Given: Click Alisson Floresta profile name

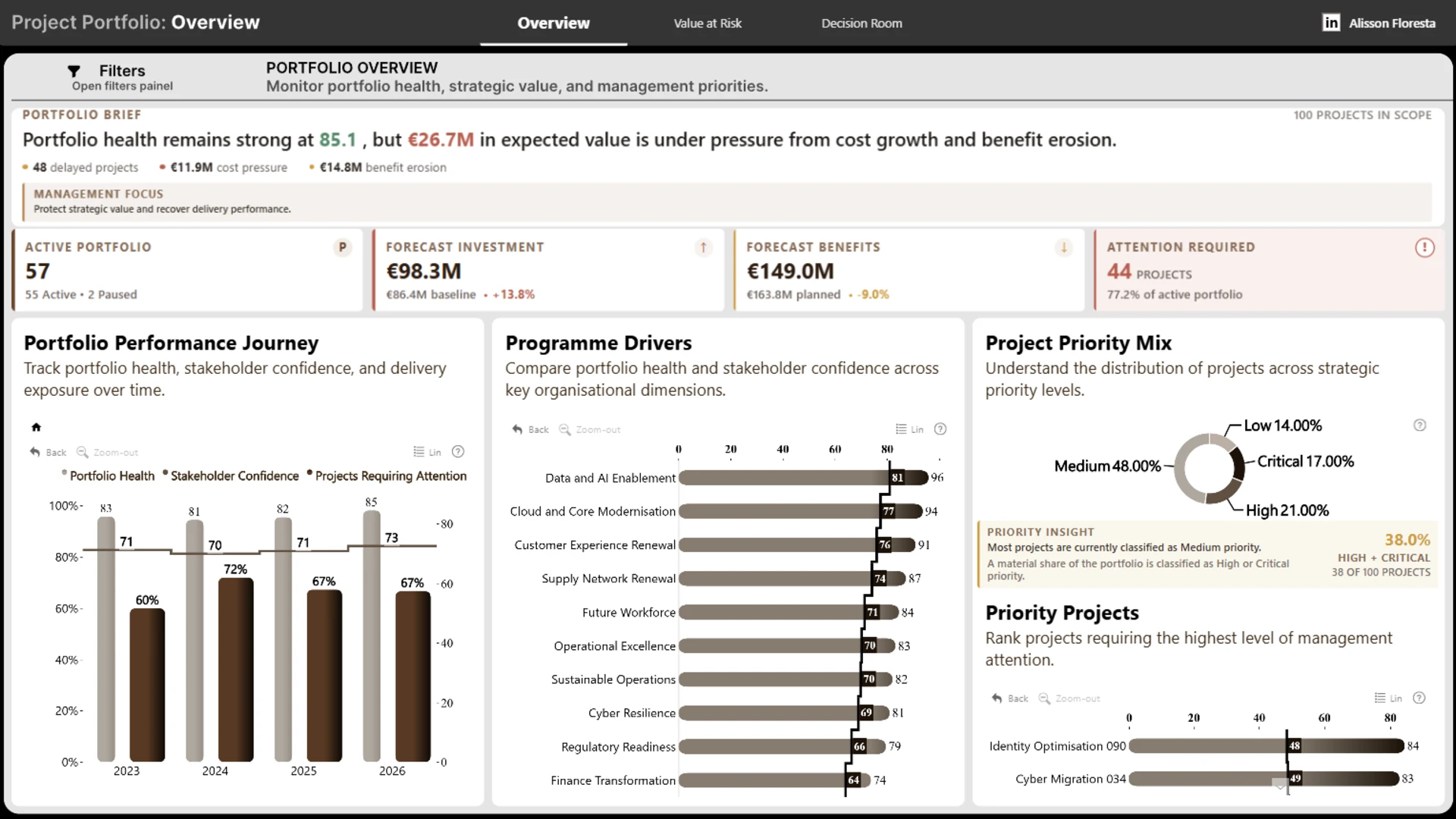Looking at the screenshot, I should click(1392, 23).
